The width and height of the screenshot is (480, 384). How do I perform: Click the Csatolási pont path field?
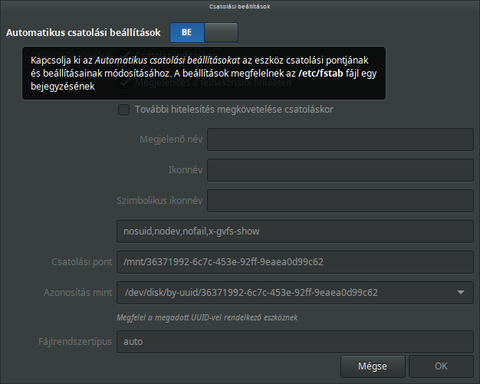point(295,262)
